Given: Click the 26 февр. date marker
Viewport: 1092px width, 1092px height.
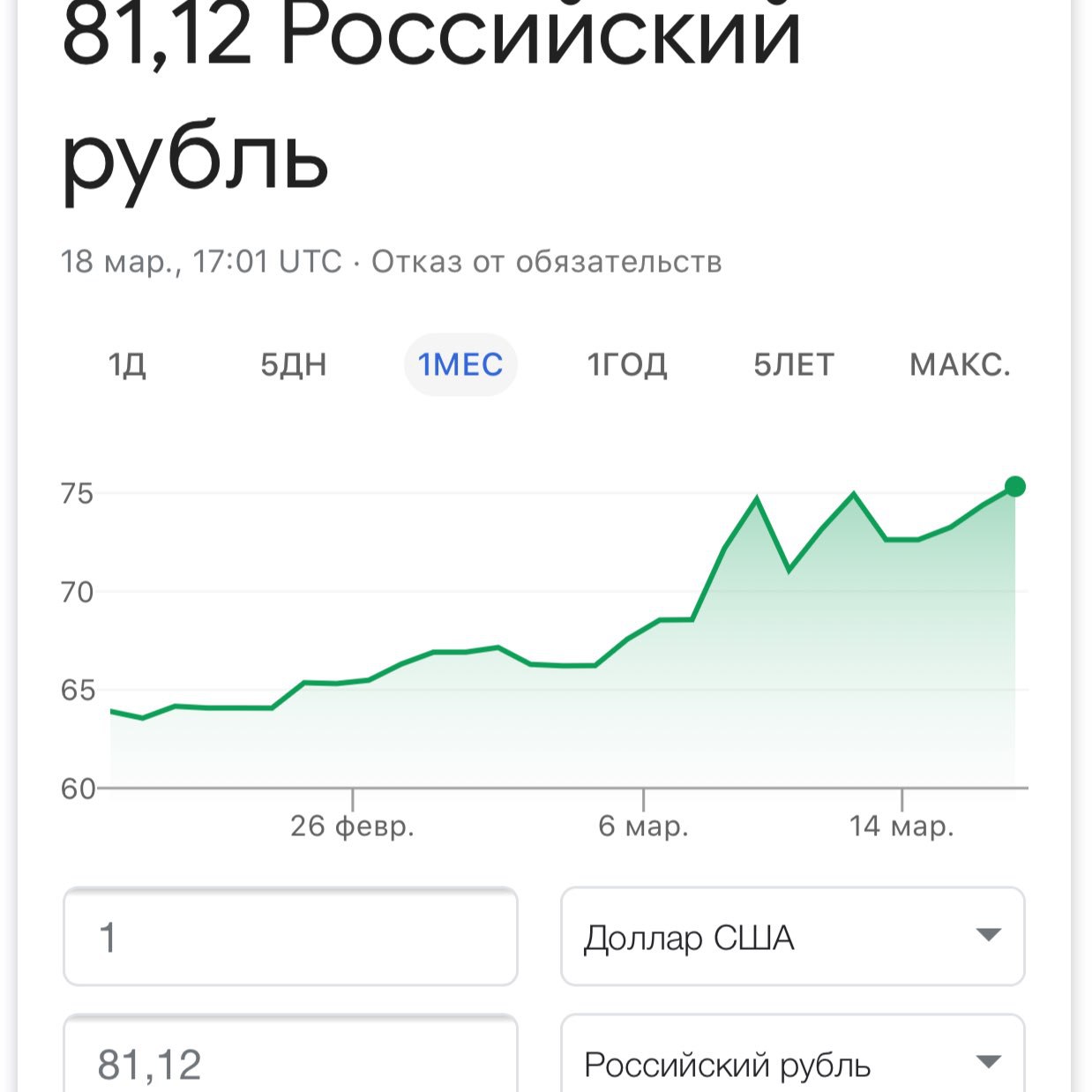Looking at the screenshot, I should (x=352, y=826).
